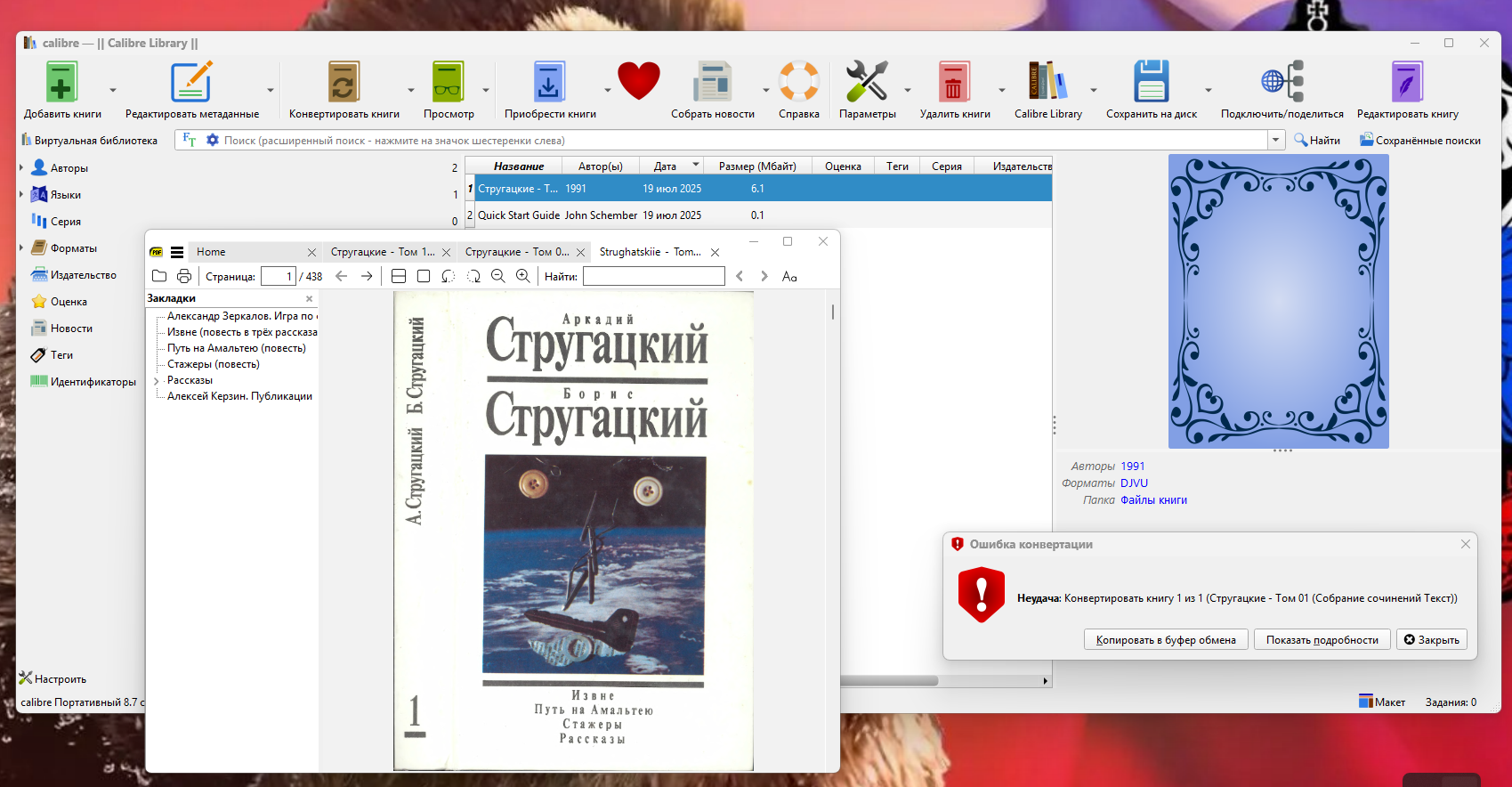Open dropdown arrow beside Add books
Viewport: 1512px width, 787px height.
tap(113, 90)
